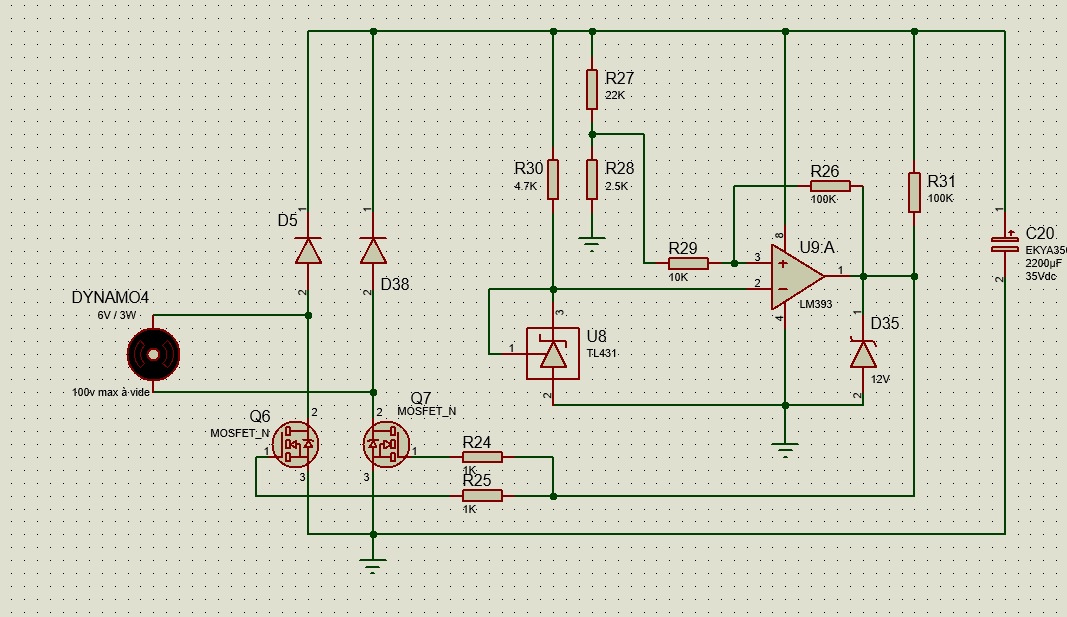Select resistor R26 body

[830, 186]
